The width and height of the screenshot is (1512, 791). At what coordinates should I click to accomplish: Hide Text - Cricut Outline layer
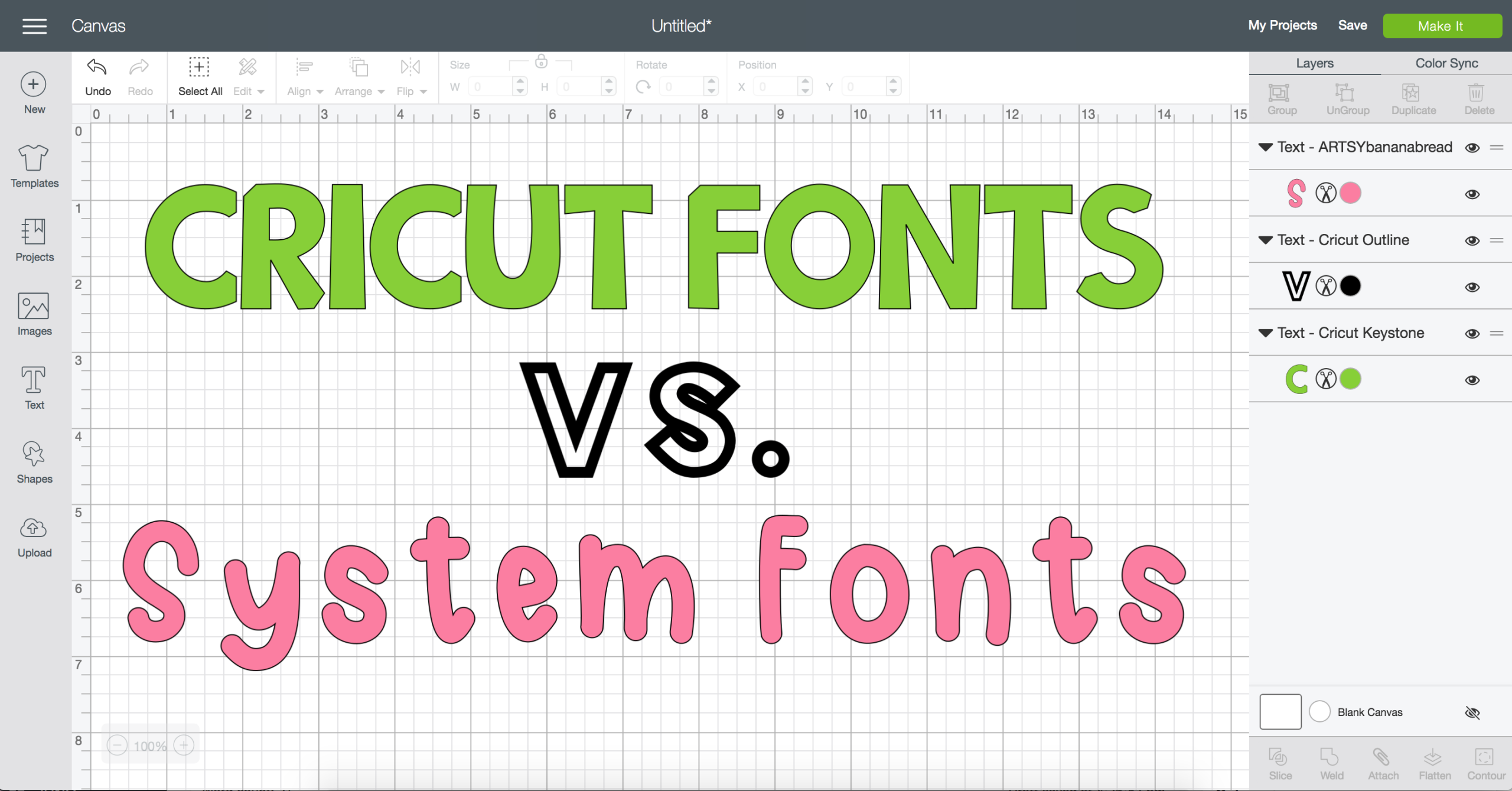coord(1472,240)
